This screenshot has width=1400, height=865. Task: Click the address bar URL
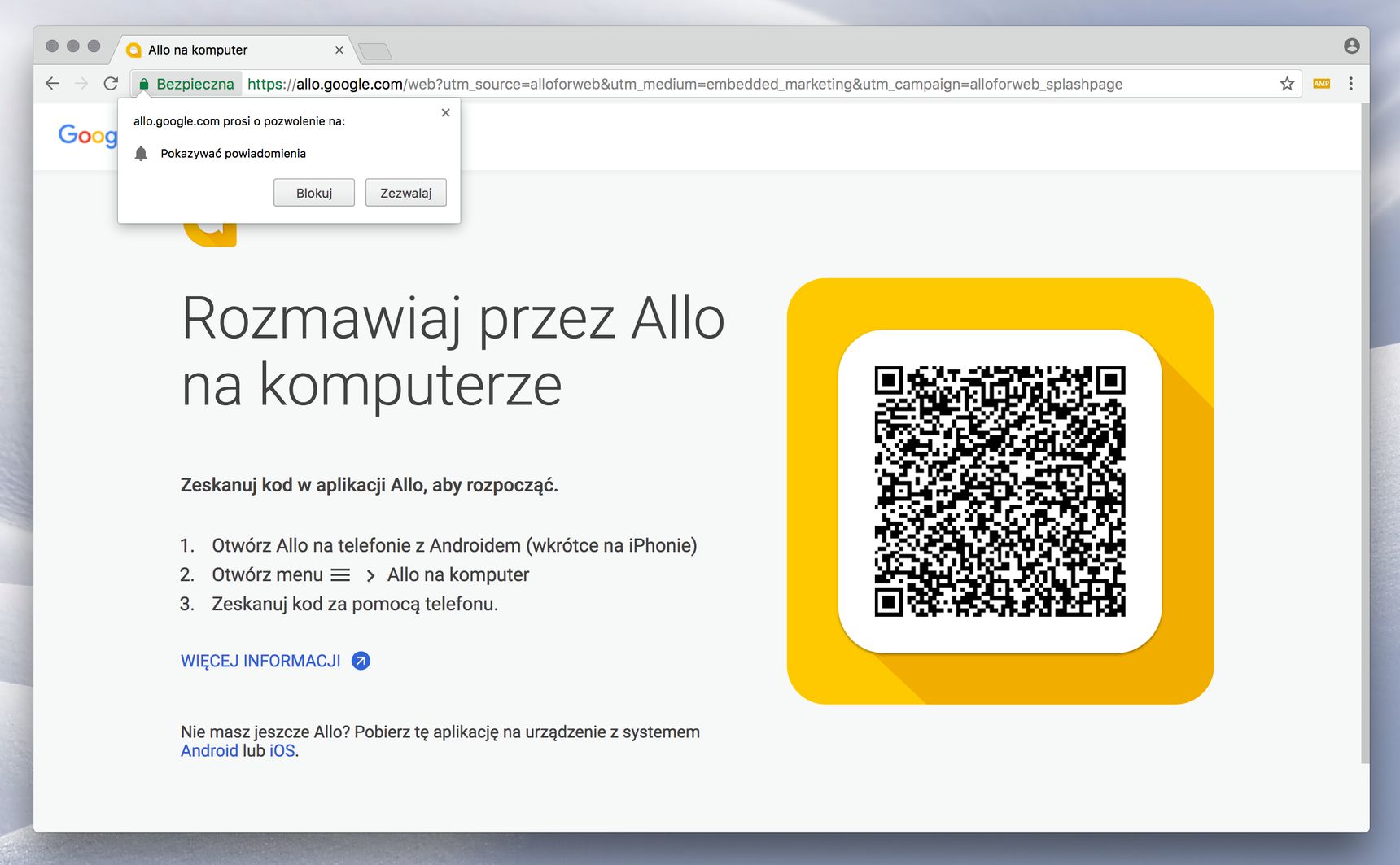click(685, 84)
